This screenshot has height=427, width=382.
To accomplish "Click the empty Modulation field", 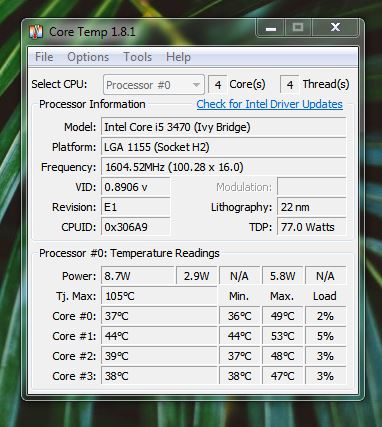I will [312, 187].
